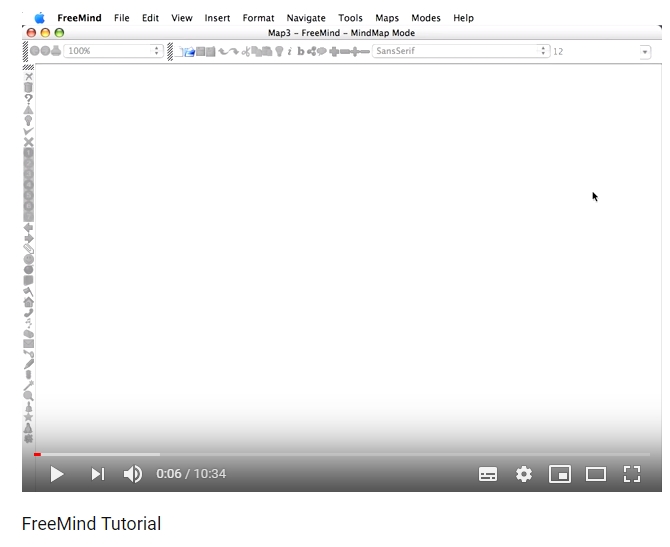The image size is (670, 547).
Task: Open video settings gear
Action: (x=524, y=474)
